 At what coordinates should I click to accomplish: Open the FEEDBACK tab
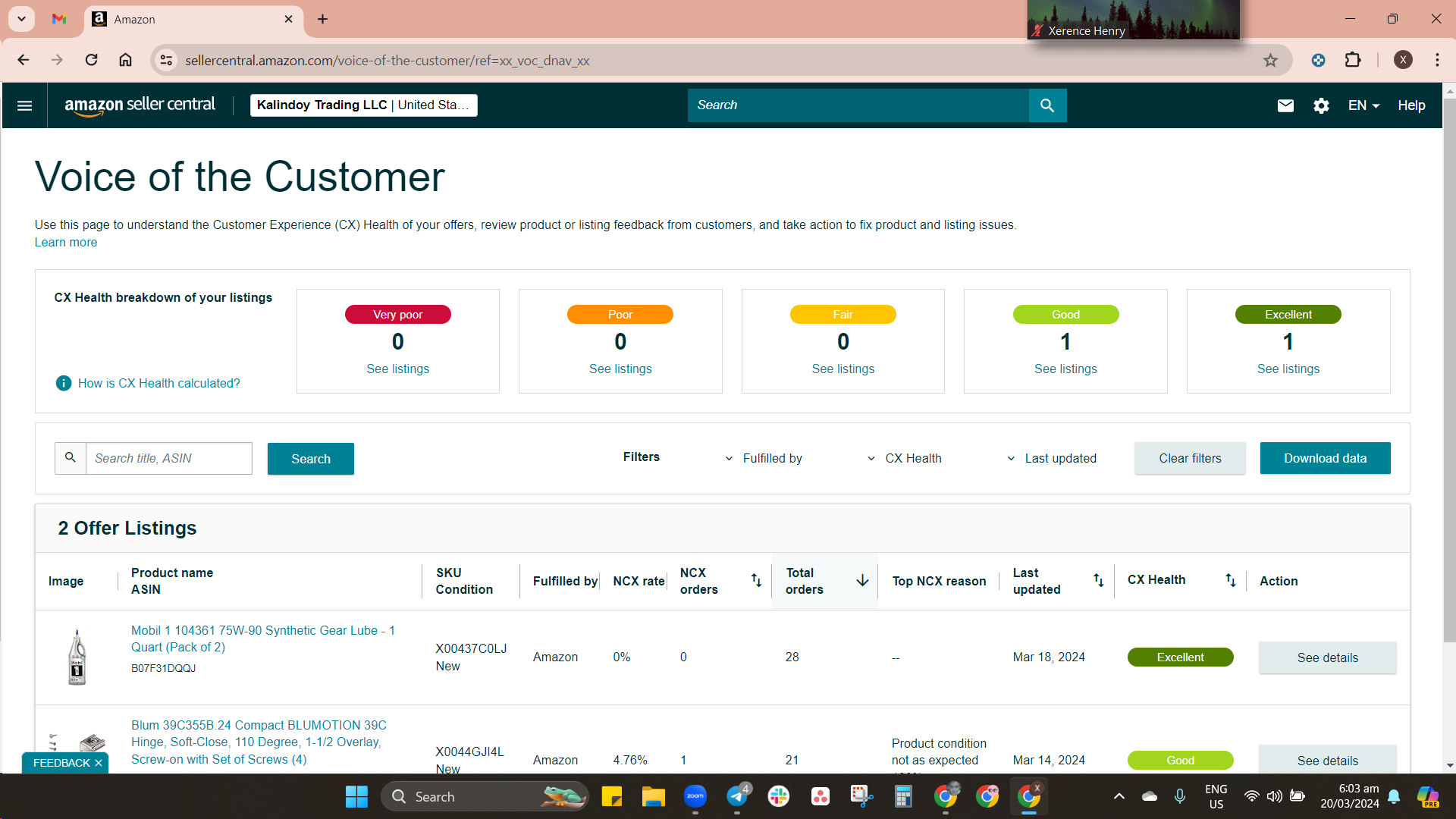[61, 763]
